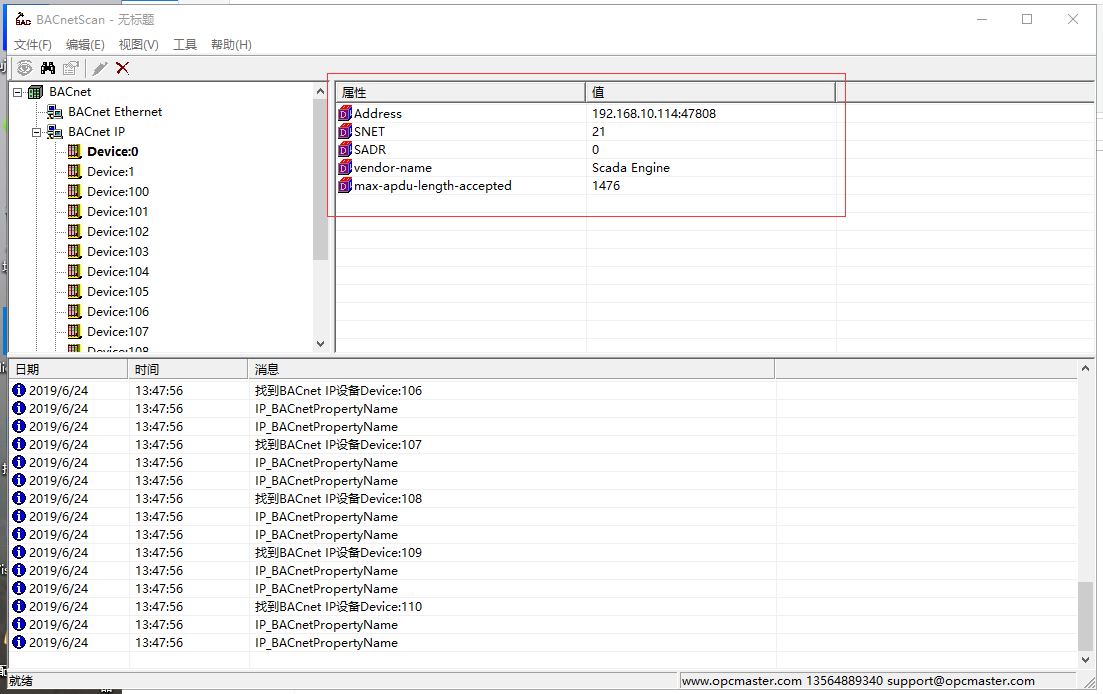Screen dimensions: 1103x694
Task: Click the log message 找到BACnet IP设备Device:110
Action: click(338, 606)
